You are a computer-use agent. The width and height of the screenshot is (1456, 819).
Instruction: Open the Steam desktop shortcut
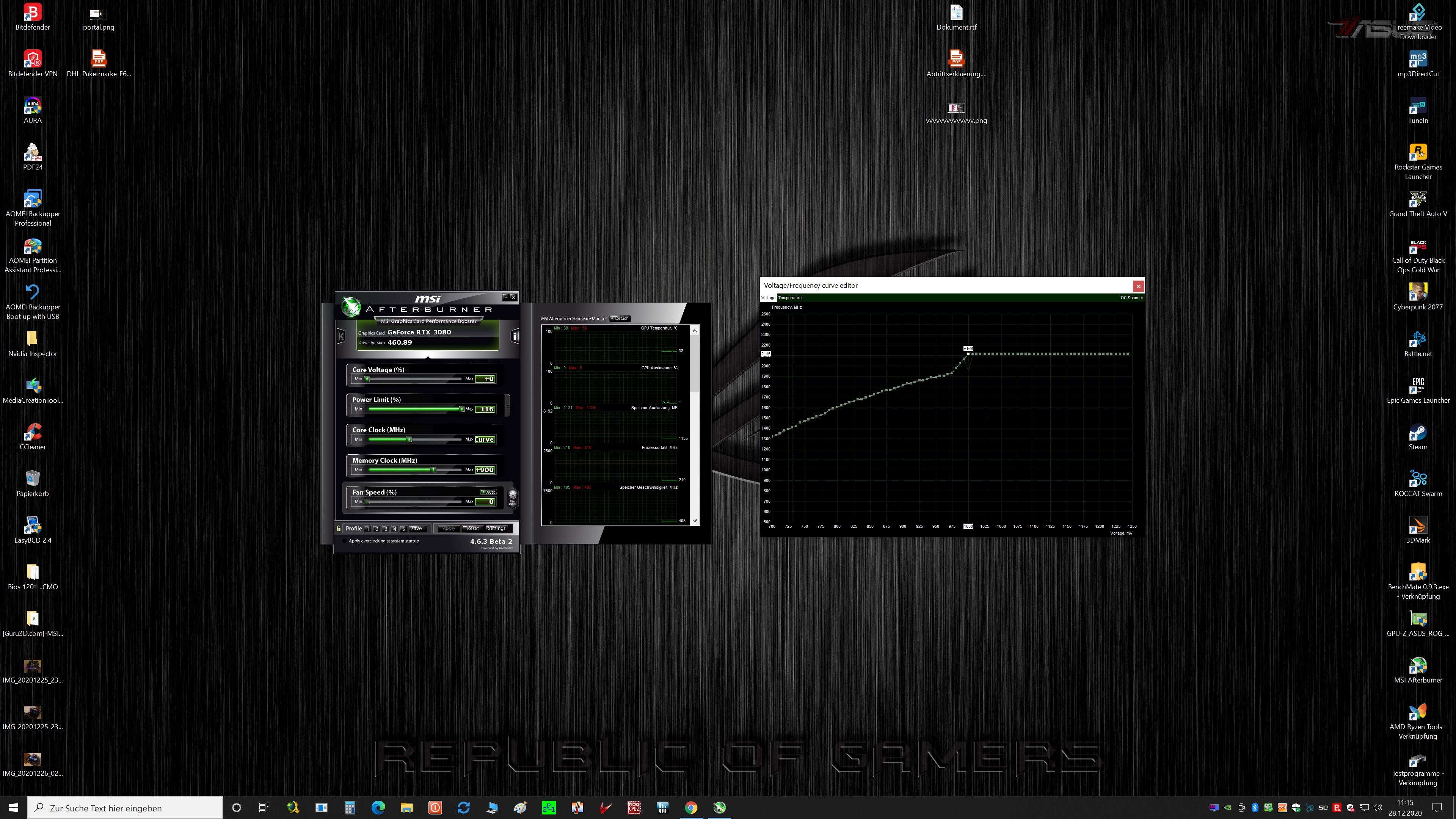pos(1418,437)
